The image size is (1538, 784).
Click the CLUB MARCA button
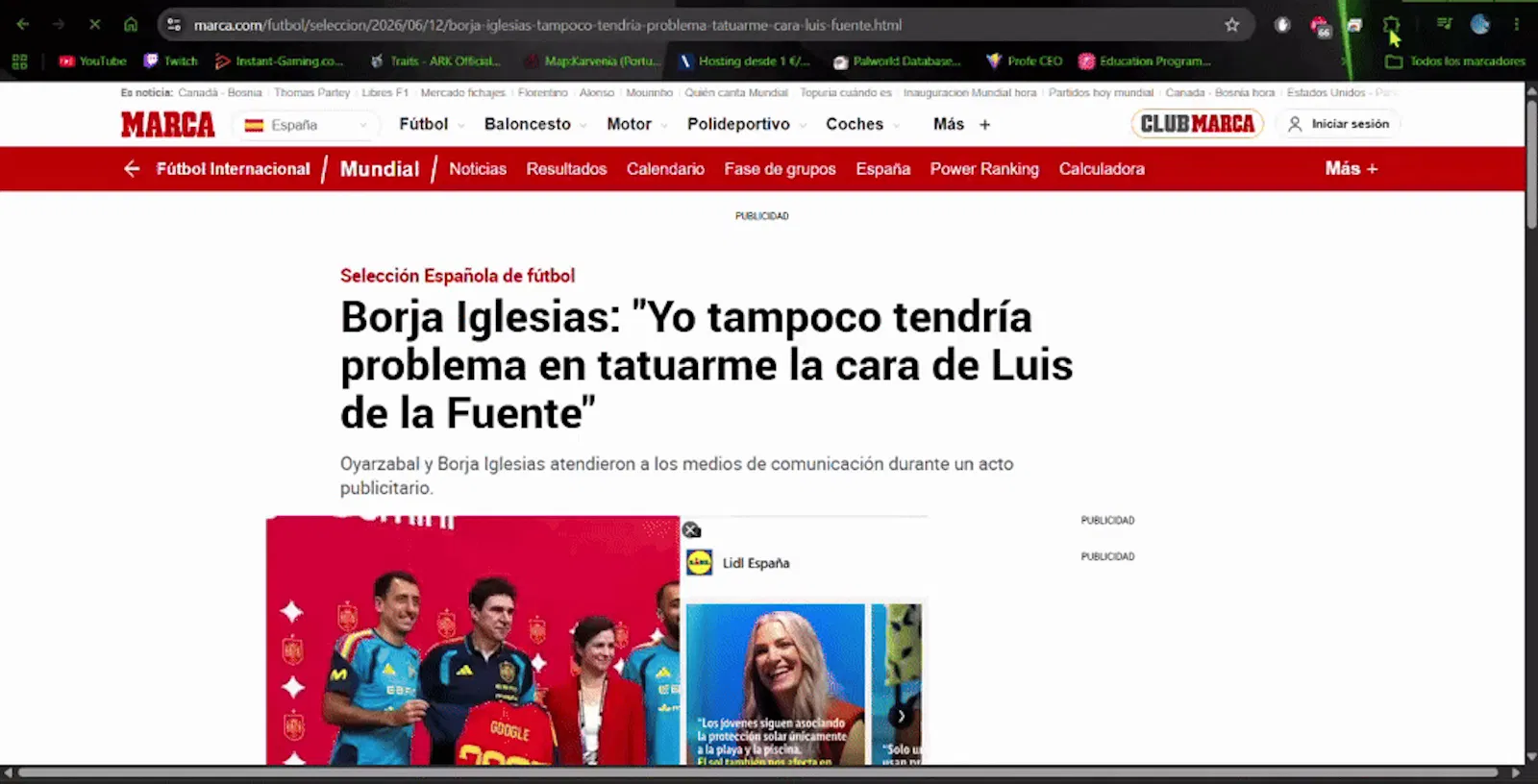(x=1197, y=124)
